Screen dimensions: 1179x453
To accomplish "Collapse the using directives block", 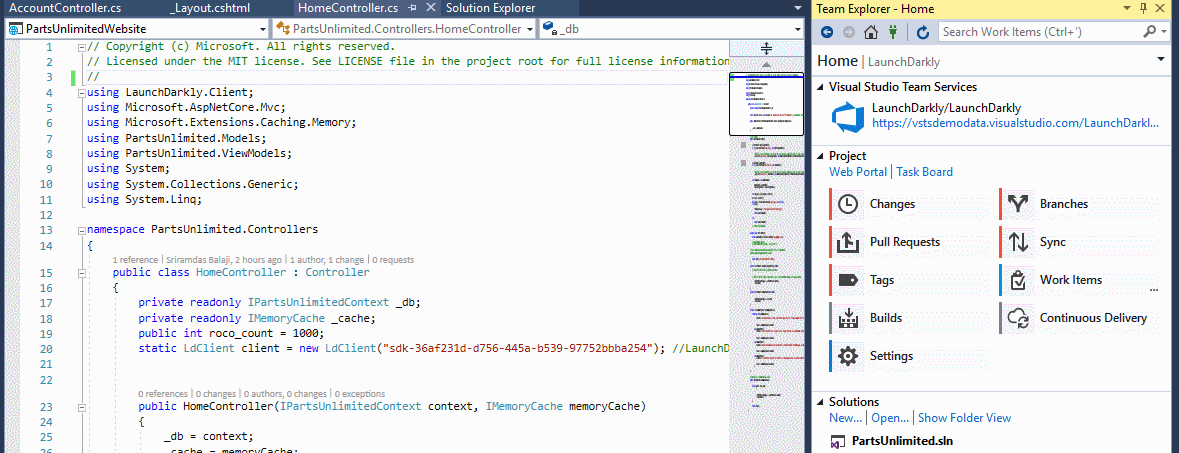I will [x=81, y=93].
